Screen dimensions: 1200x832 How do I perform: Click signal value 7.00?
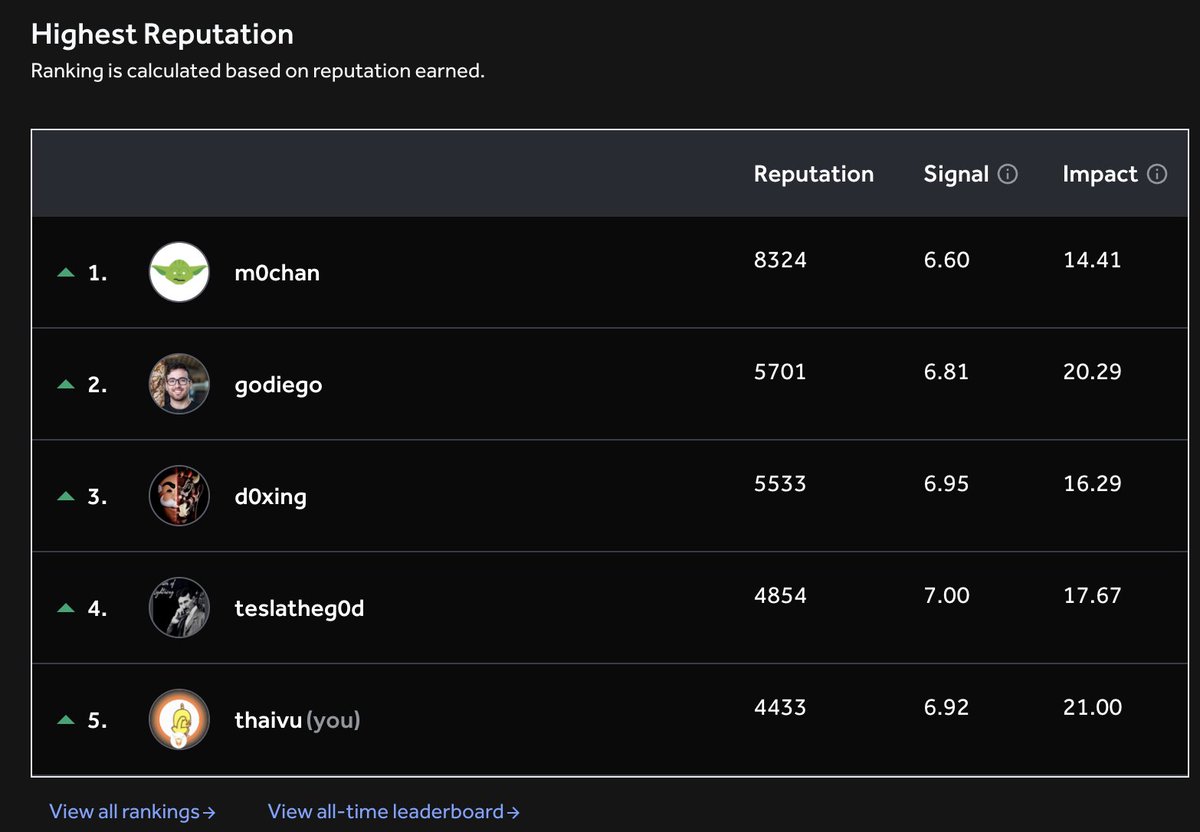pyautogui.click(x=947, y=596)
